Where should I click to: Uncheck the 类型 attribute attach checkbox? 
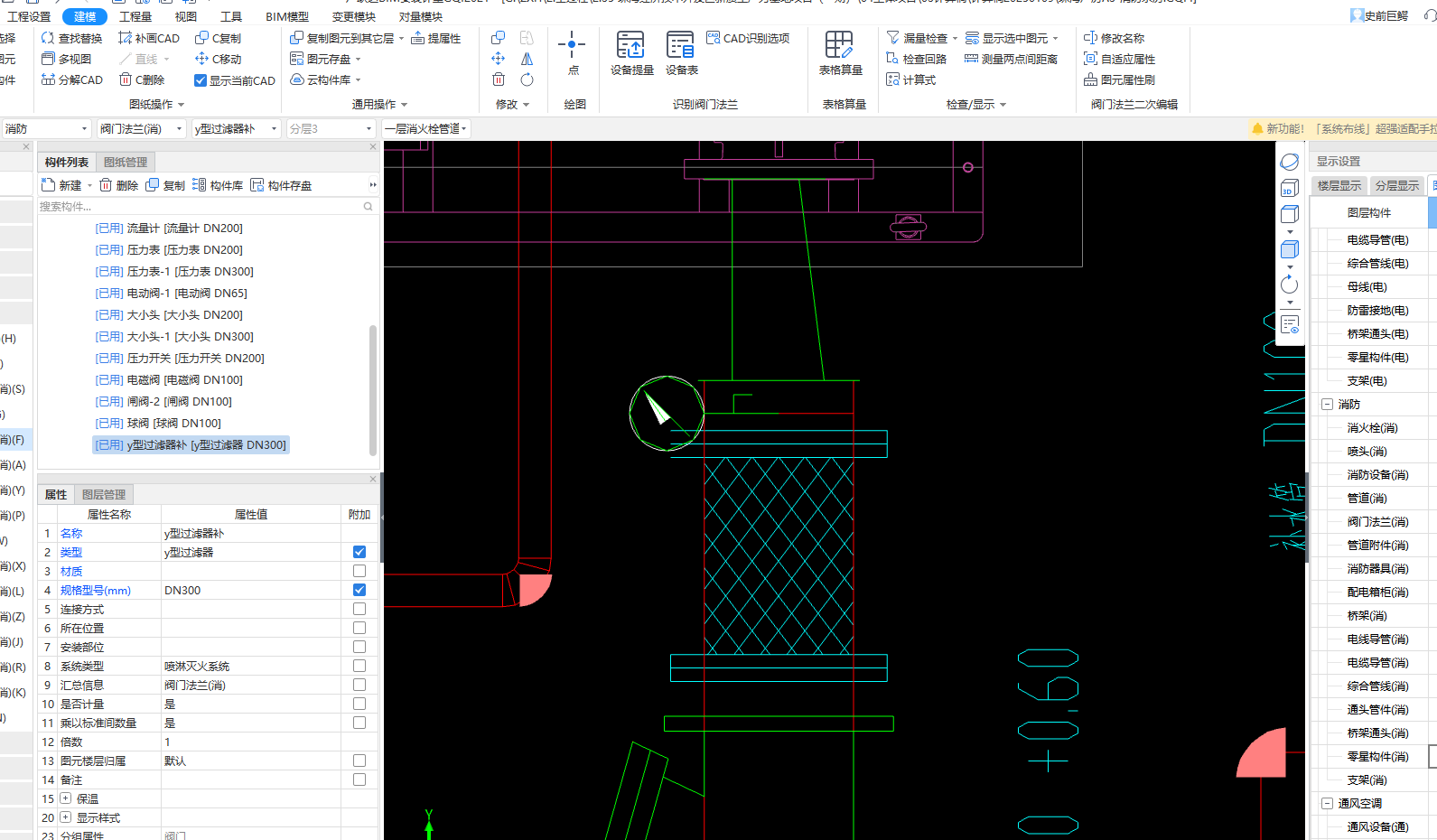tap(359, 552)
